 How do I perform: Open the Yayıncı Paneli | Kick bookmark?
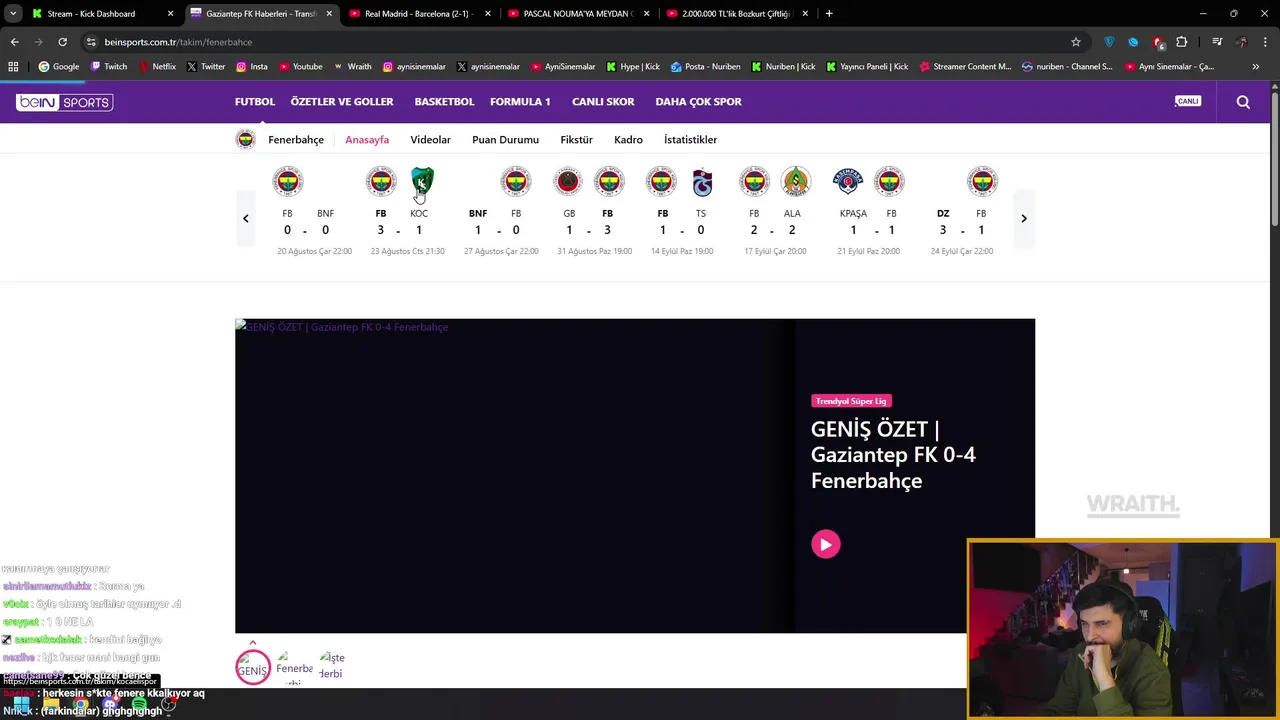click(867, 67)
